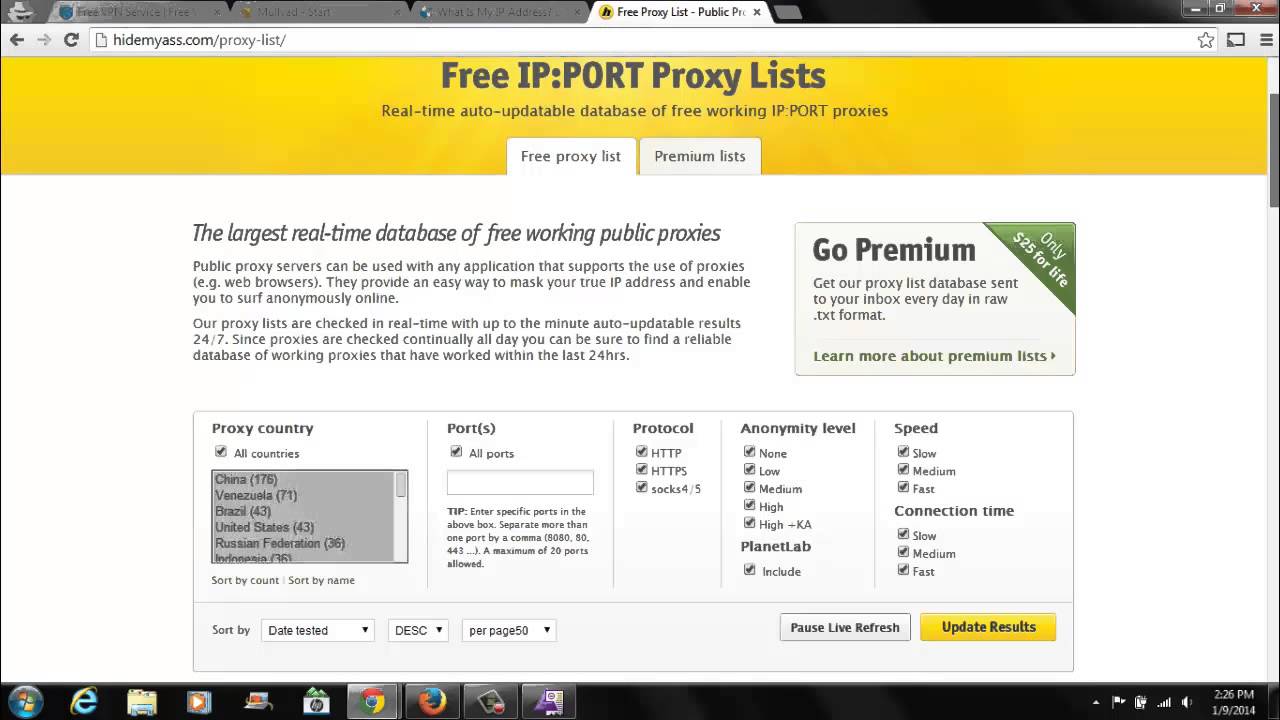Sort countries by name link
This screenshot has width=1280, height=720.
[321, 580]
